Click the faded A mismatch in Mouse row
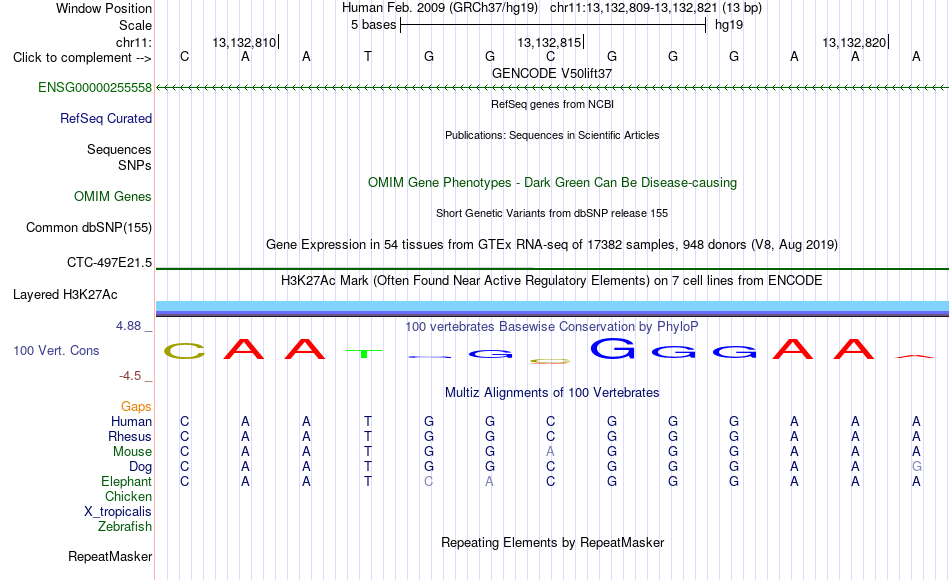The height and width of the screenshot is (580, 950). (x=550, y=452)
